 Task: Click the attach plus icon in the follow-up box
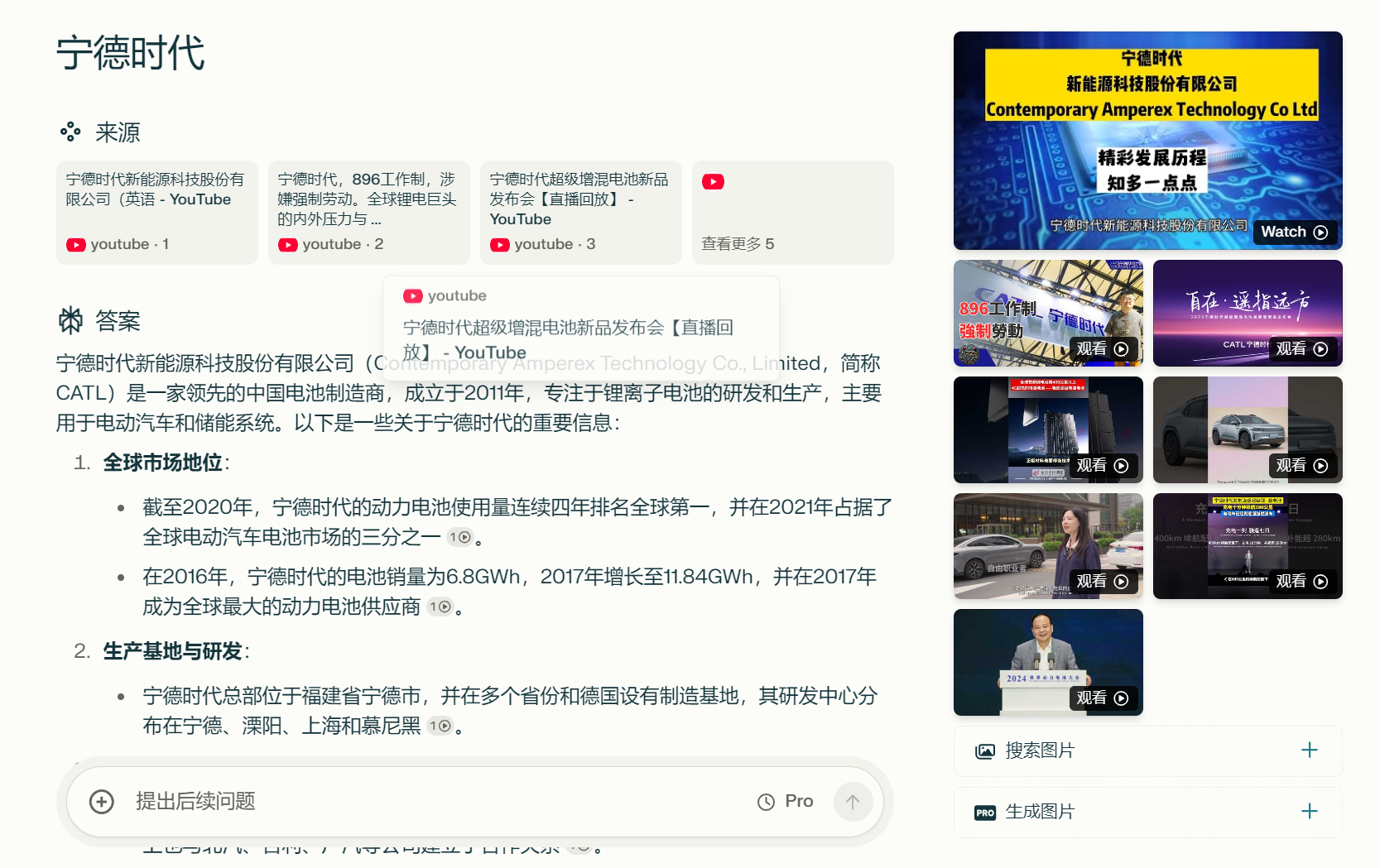click(101, 802)
